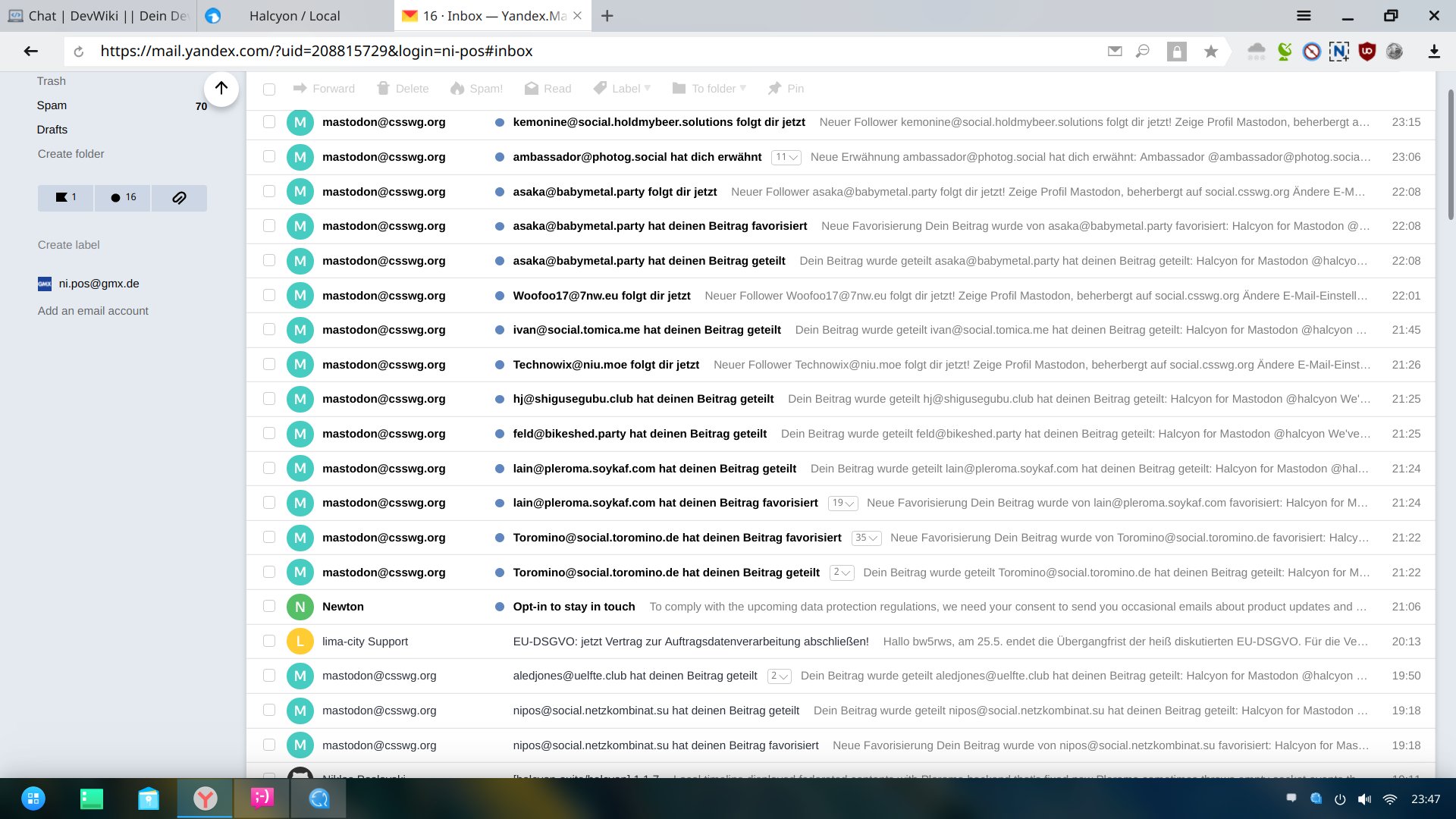Switch to the Halcyon / Local tab
The image size is (1456, 819).
click(294, 16)
